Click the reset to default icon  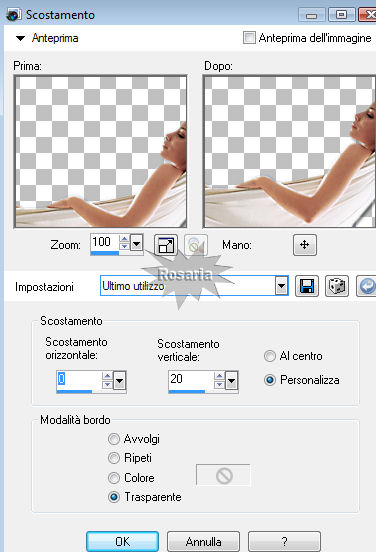366,286
